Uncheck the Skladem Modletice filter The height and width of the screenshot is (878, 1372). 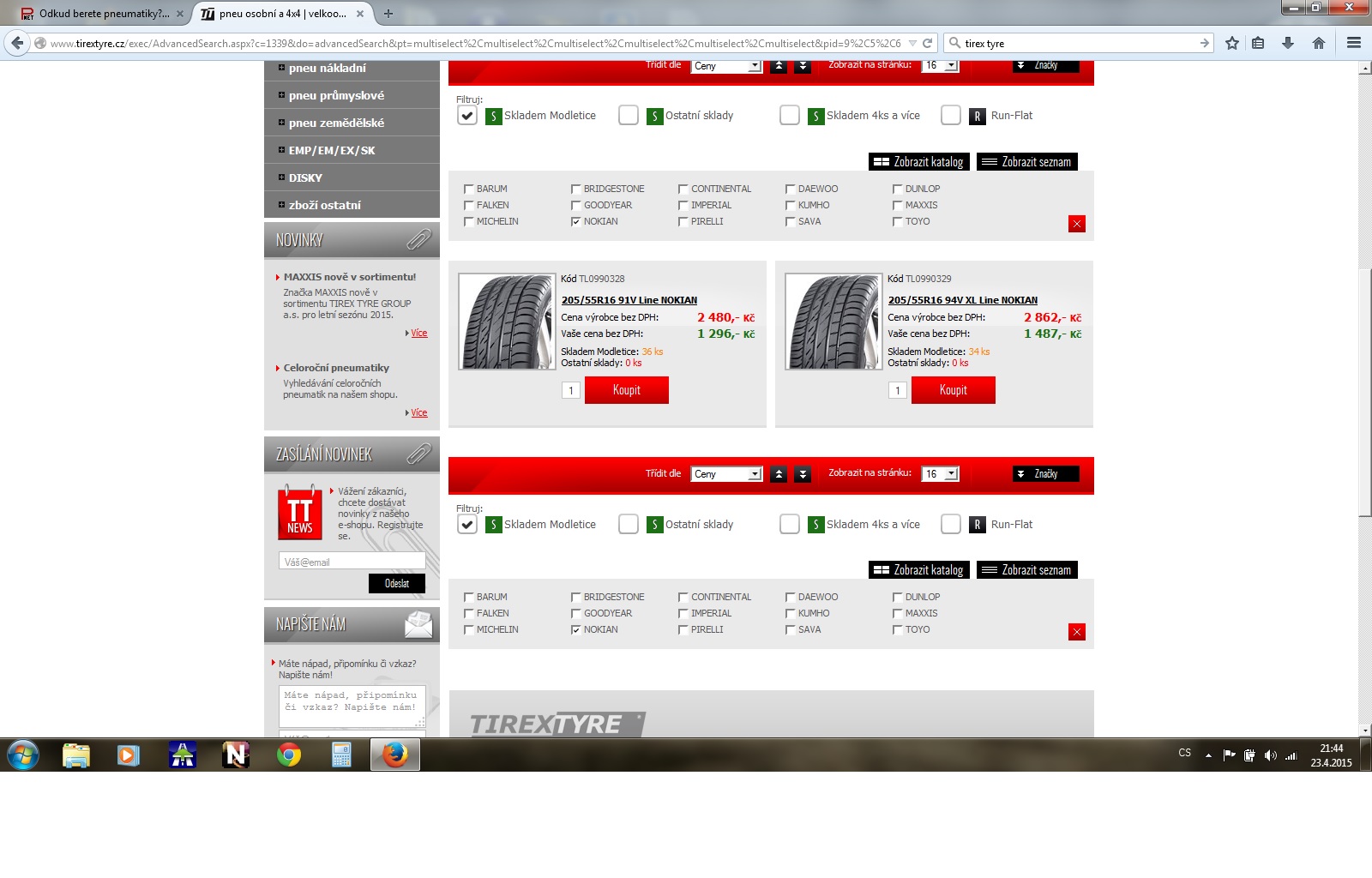pos(467,116)
